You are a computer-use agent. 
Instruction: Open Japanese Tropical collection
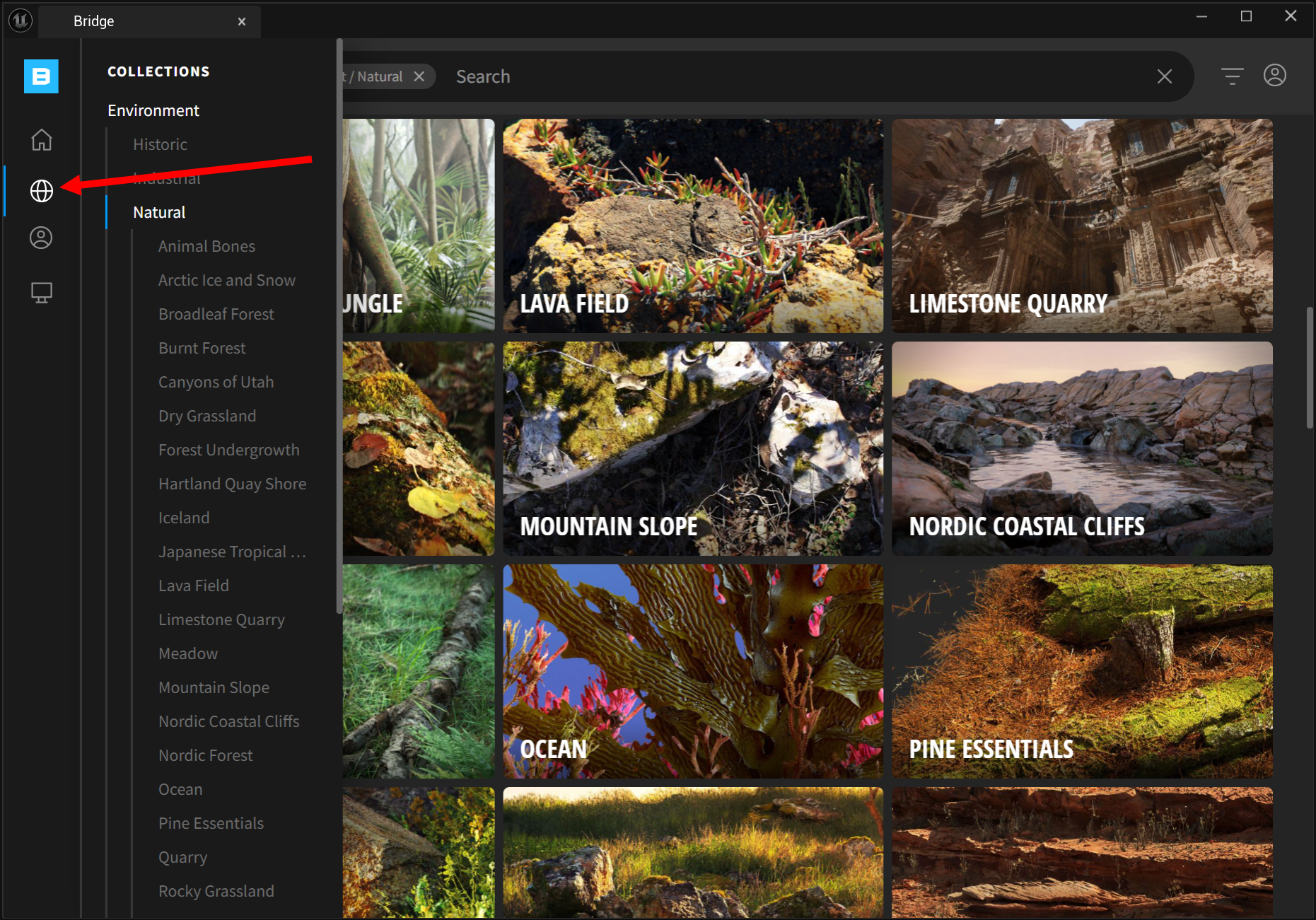[233, 552]
